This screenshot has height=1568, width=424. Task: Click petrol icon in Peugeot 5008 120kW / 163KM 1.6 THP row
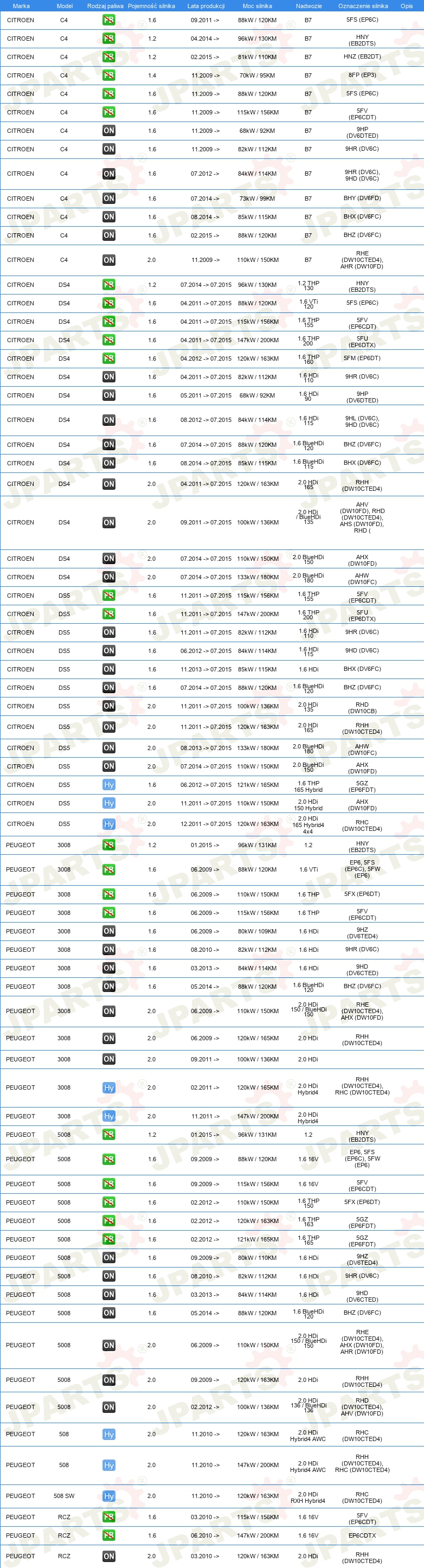click(x=109, y=1220)
